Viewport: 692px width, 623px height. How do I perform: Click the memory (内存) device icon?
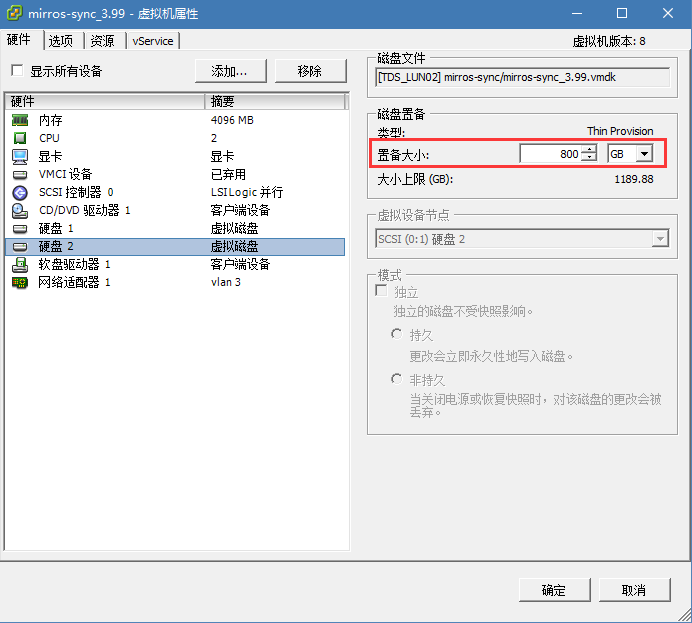click(20, 120)
